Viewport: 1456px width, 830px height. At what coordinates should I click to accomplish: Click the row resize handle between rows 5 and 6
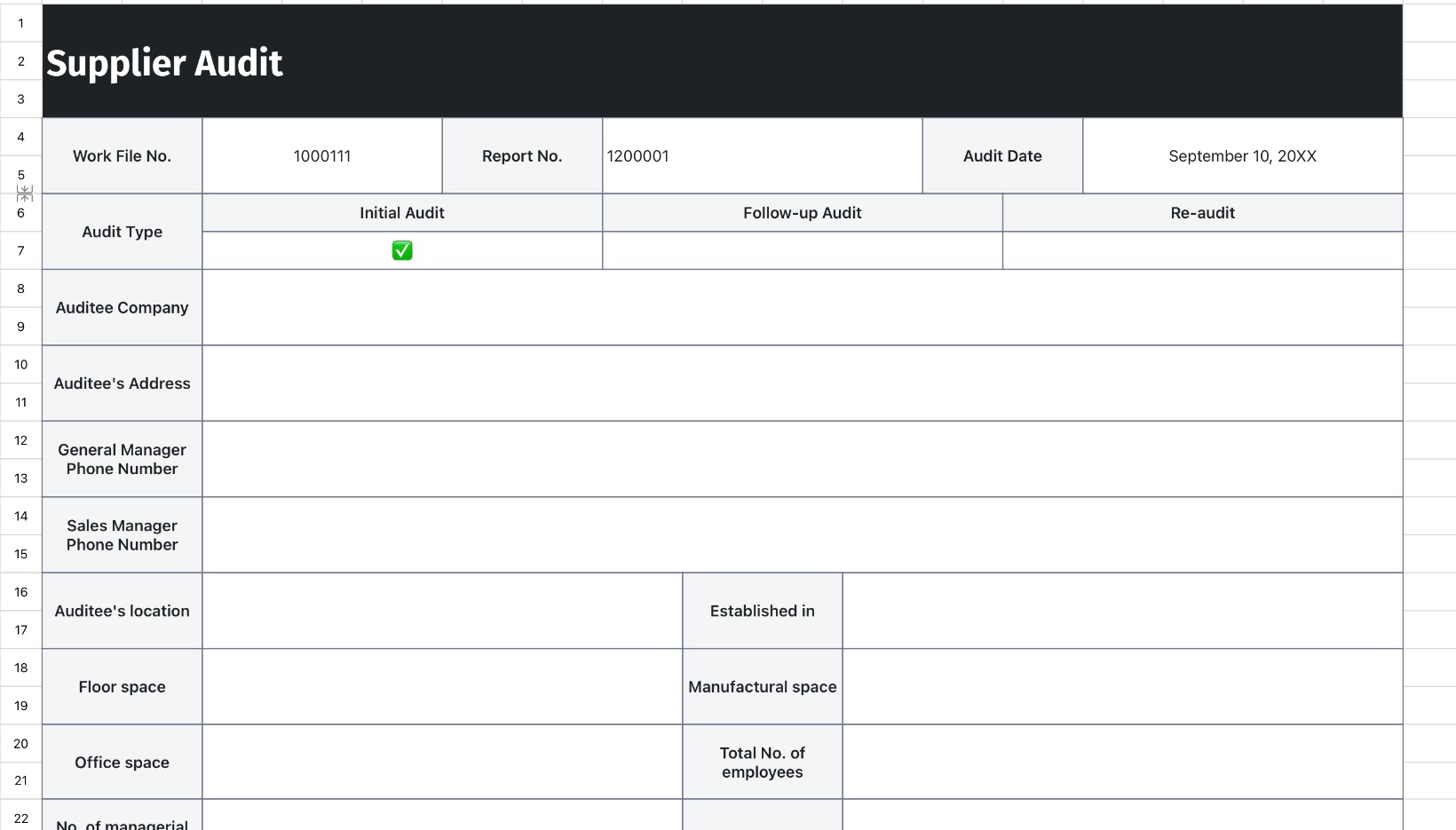[25, 194]
